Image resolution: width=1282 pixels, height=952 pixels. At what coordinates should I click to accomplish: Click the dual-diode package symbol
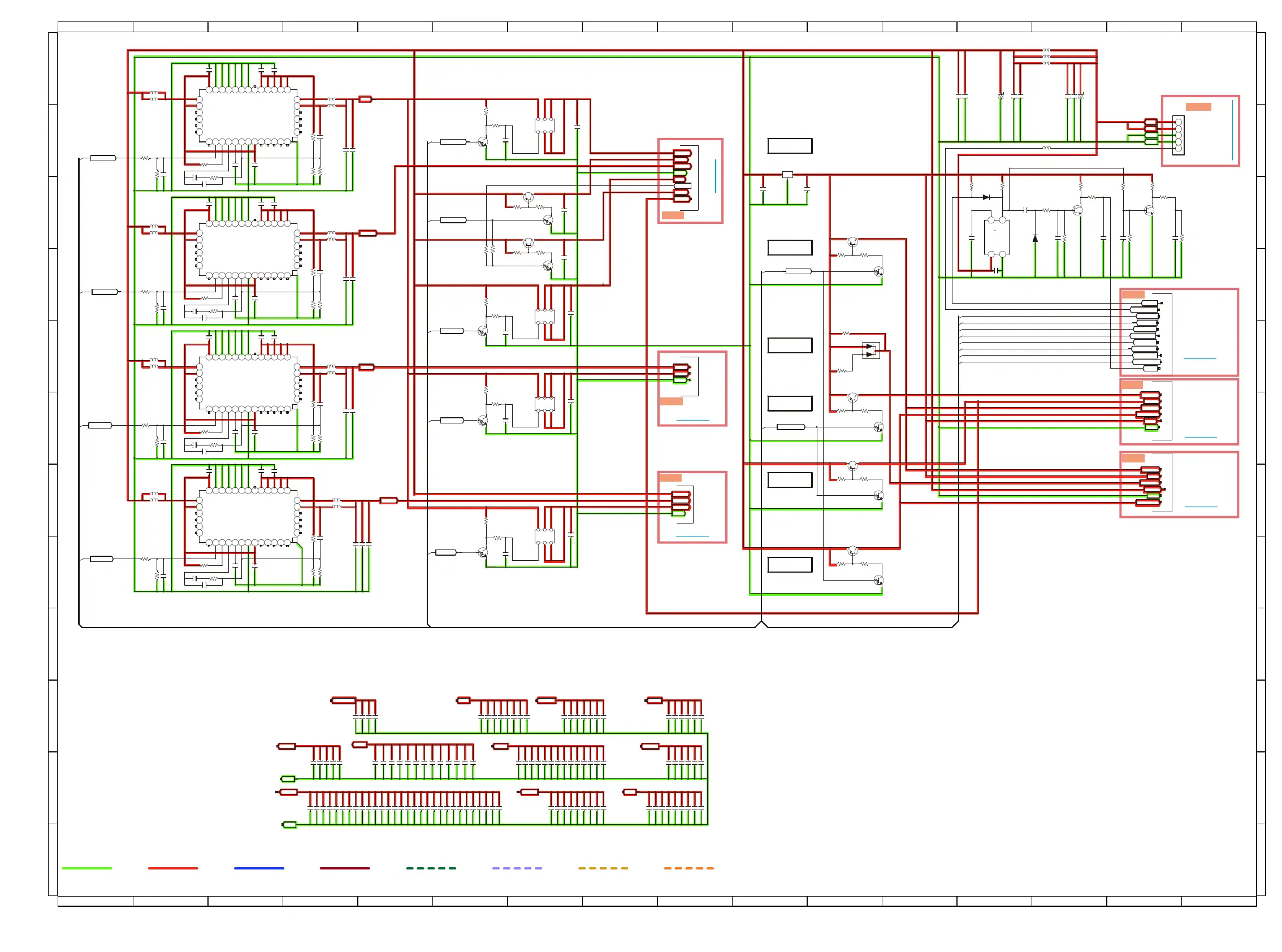(870, 350)
